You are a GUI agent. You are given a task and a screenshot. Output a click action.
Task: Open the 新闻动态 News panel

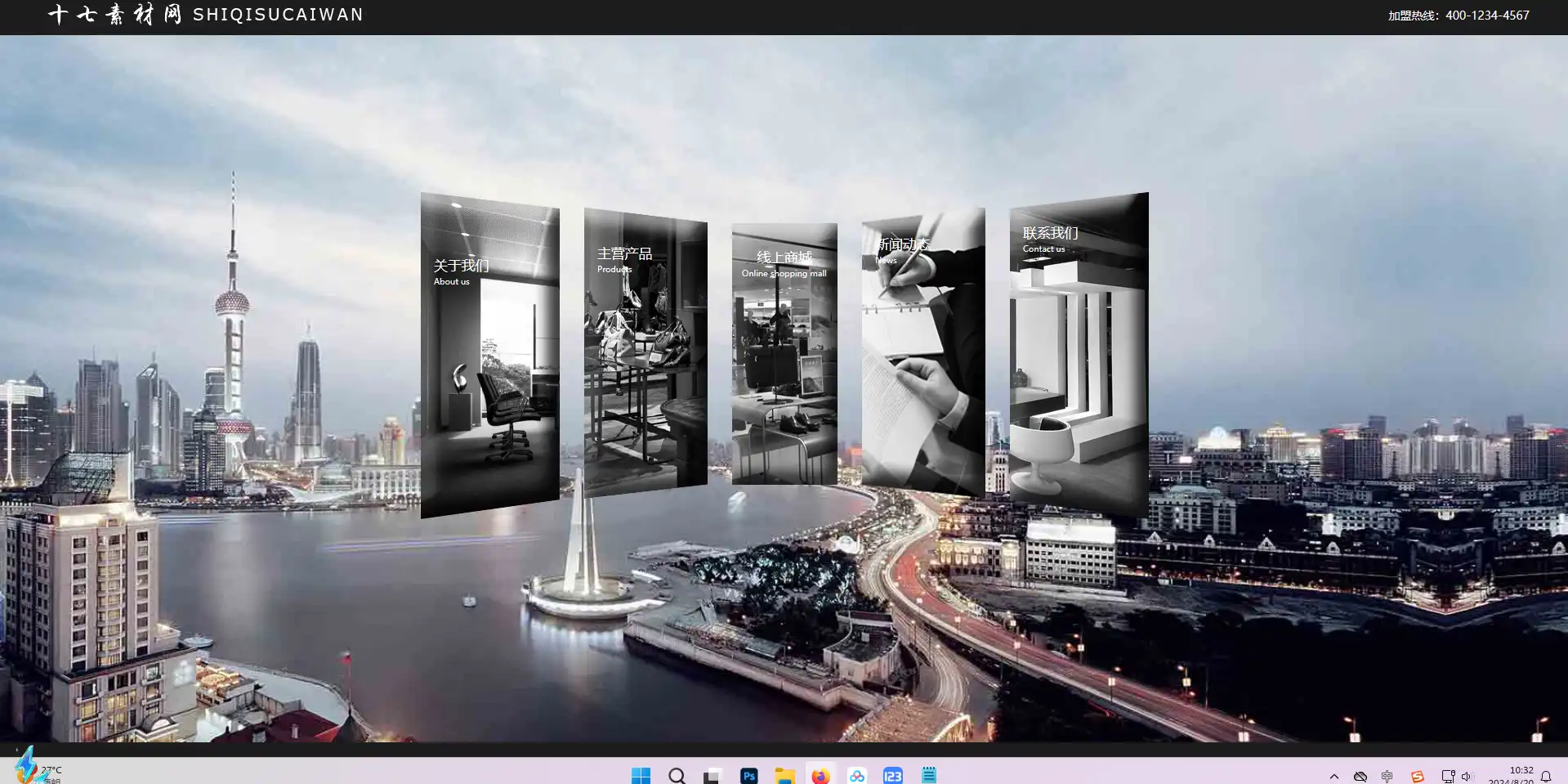[x=923, y=352]
